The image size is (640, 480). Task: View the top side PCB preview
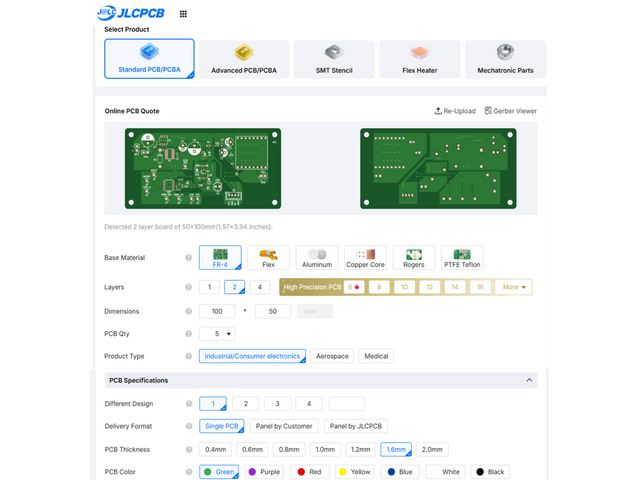tap(203, 169)
